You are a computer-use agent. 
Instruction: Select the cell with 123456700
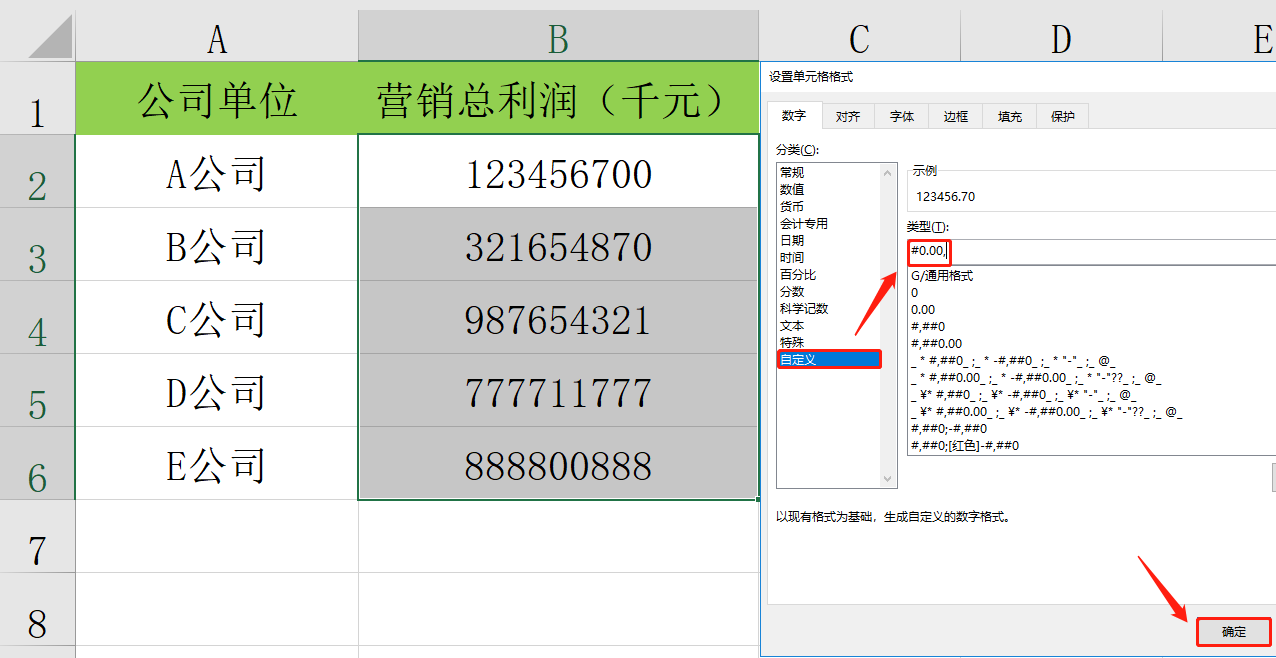pyautogui.click(x=558, y=171)
